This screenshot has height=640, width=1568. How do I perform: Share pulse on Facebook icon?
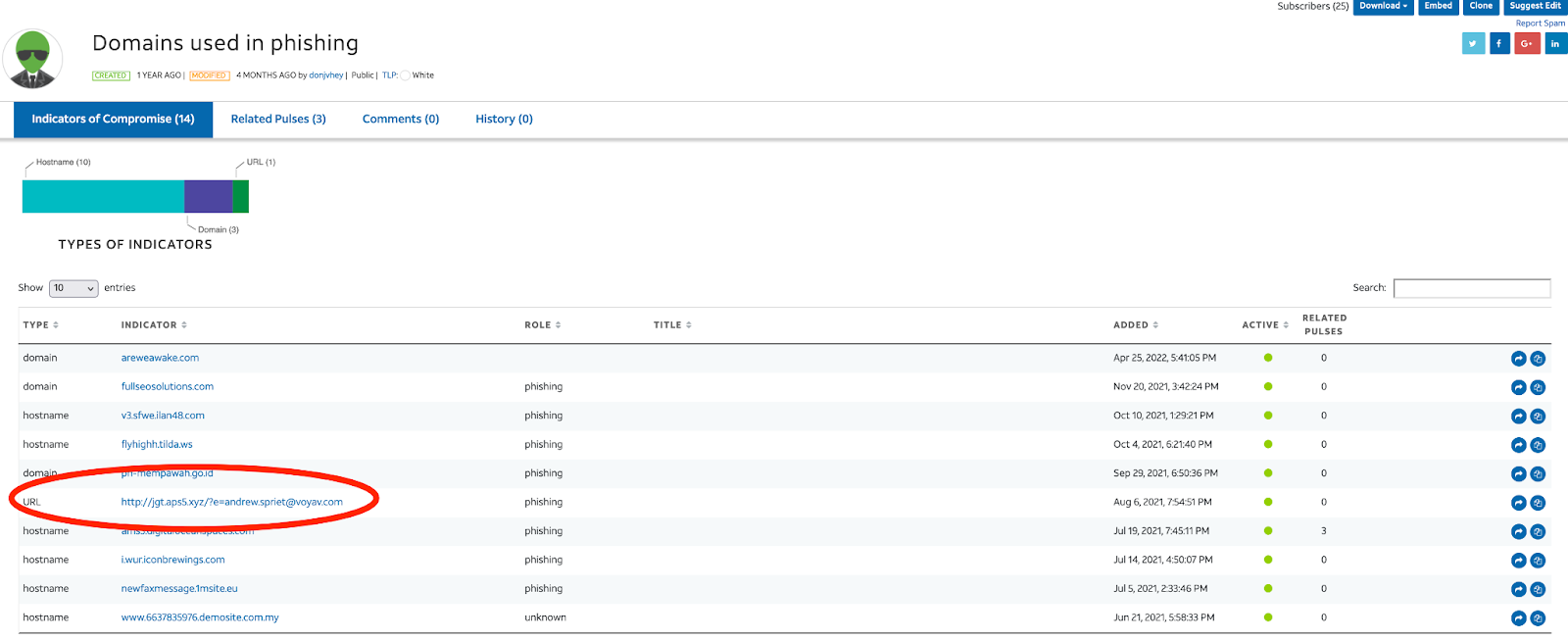(1499, 43)
